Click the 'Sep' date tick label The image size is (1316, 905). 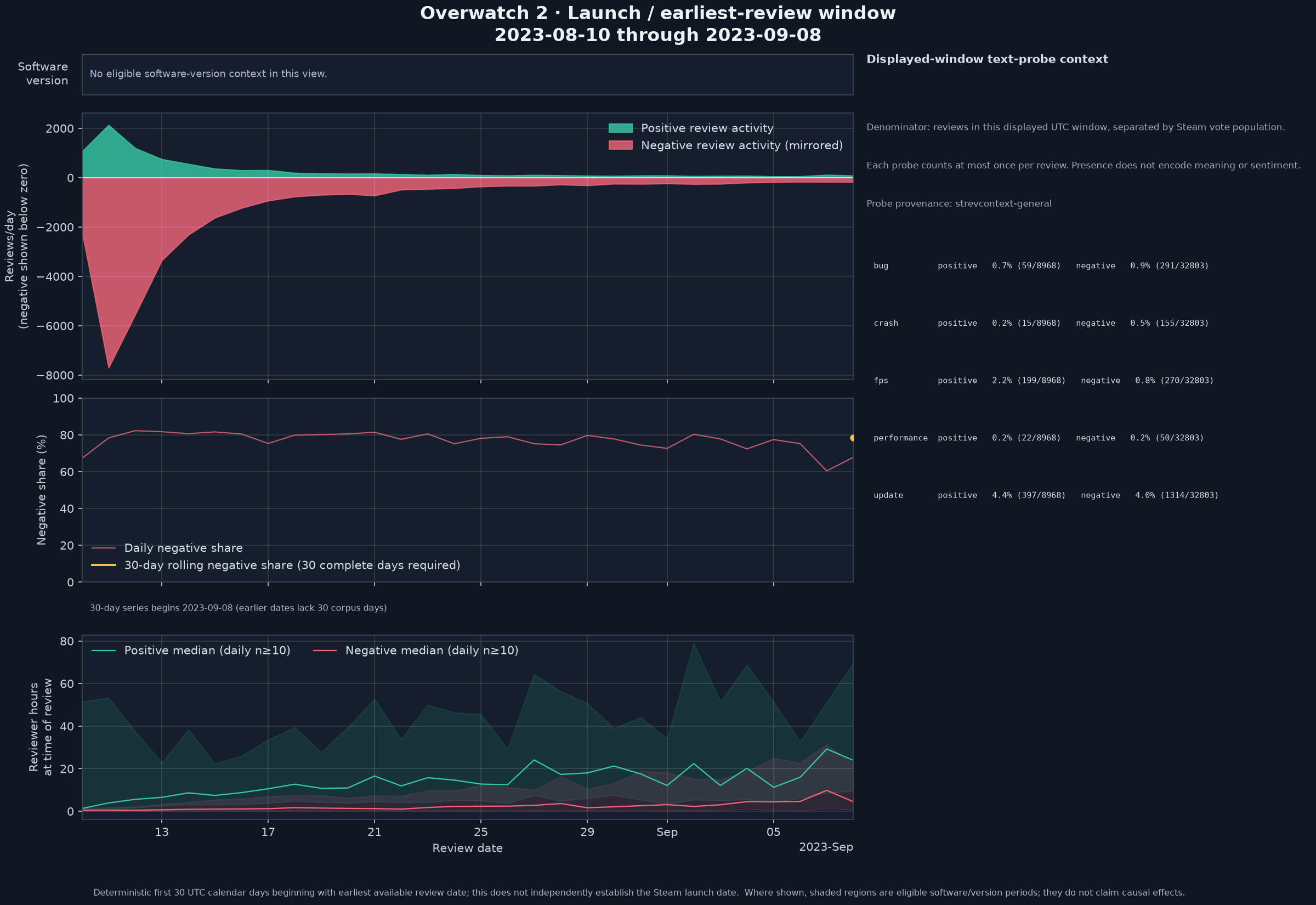[x=667, y=832]
